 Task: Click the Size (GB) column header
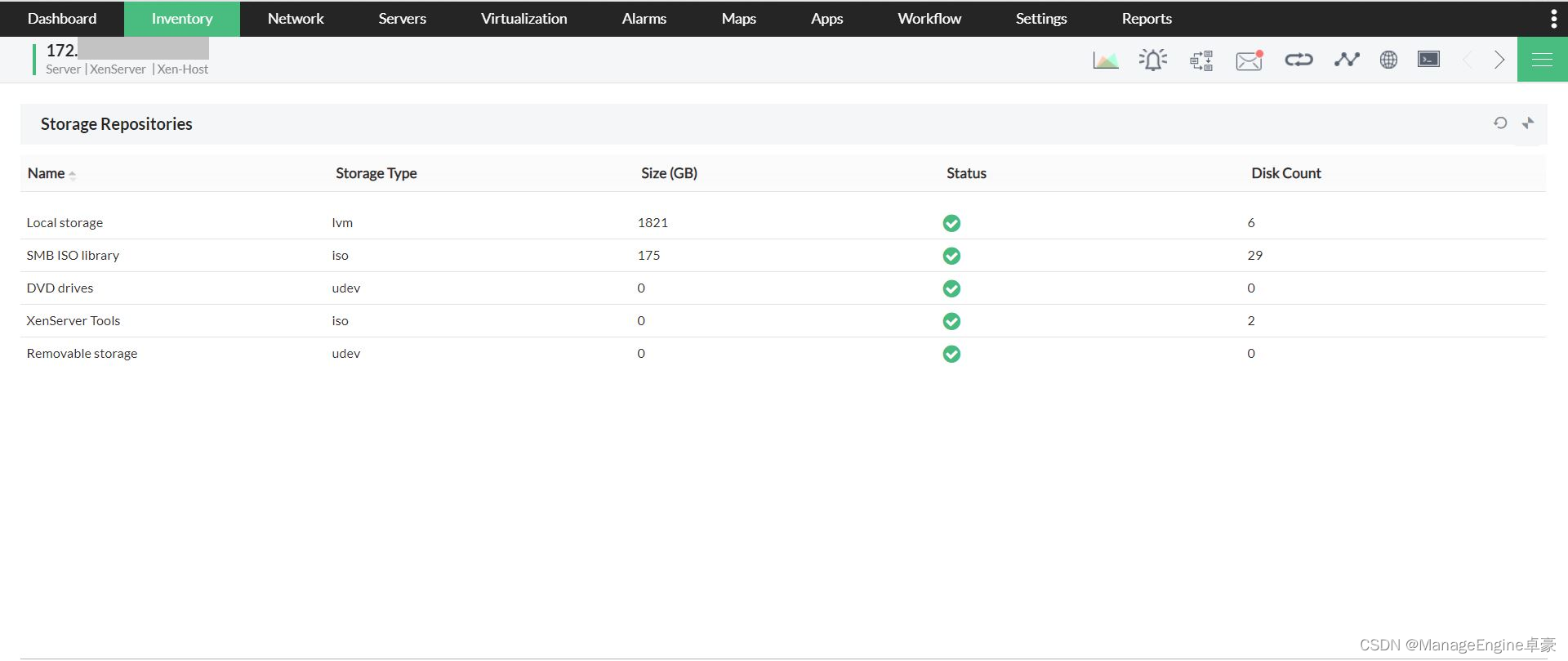pos(670,173)
